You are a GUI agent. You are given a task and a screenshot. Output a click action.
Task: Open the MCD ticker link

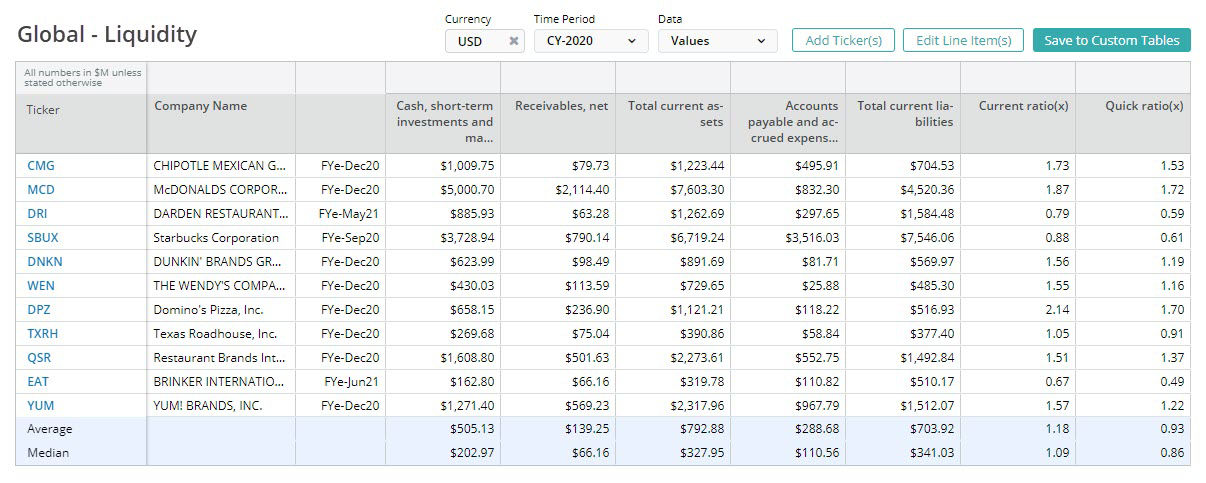[41, 189]
